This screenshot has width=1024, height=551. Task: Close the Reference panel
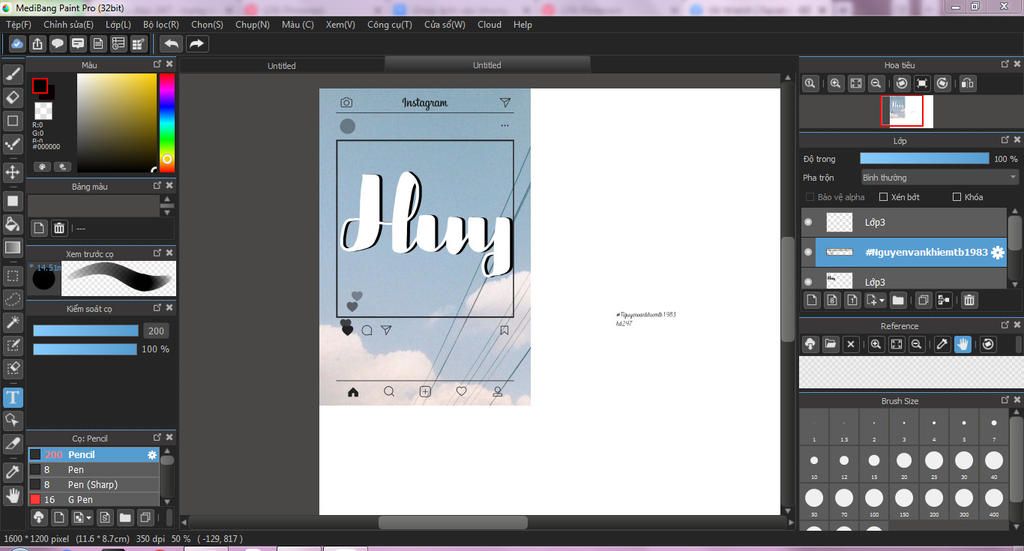tap(1017, 324)
